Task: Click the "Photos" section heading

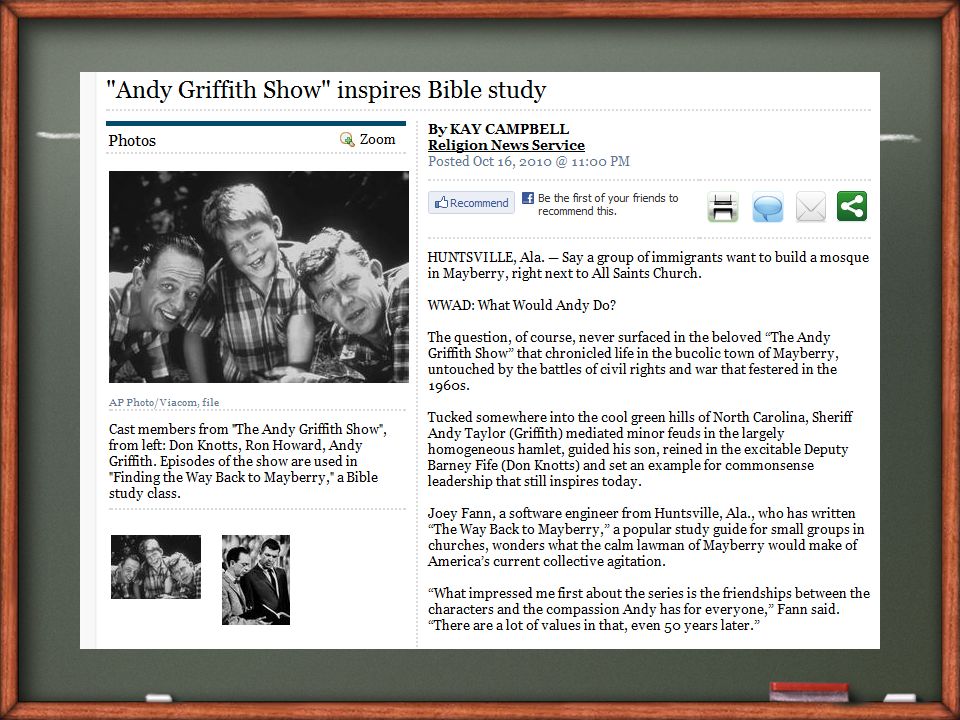Action: click(x=132, y=140)
